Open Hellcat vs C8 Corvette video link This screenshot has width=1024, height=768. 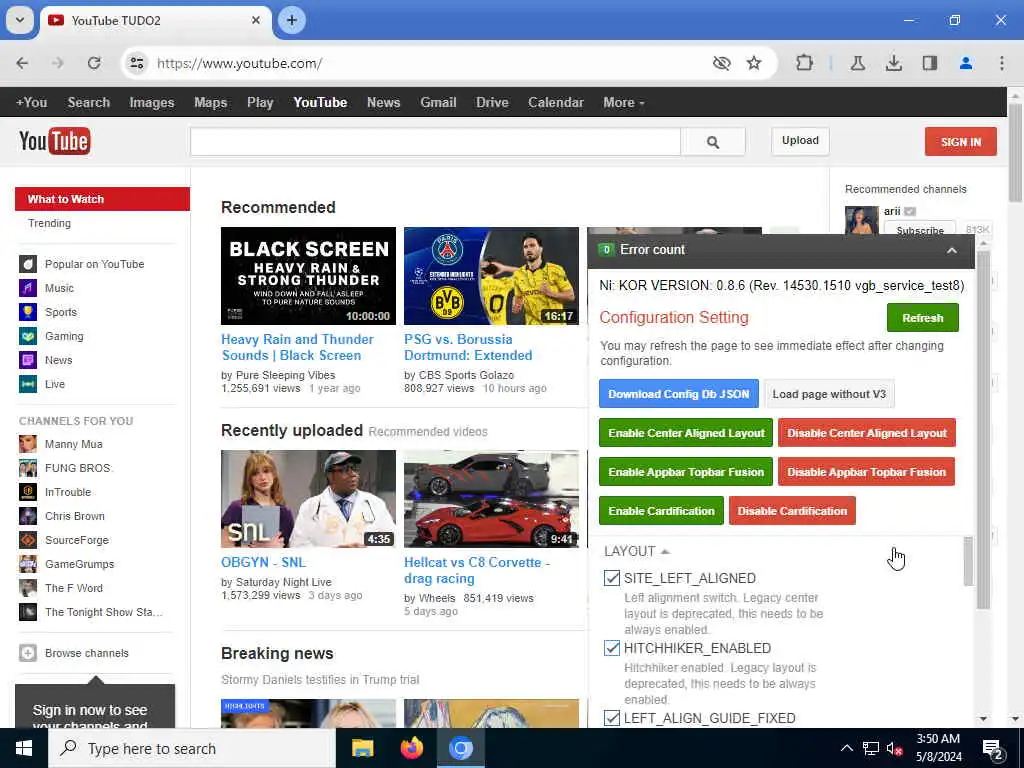(477, 570)
